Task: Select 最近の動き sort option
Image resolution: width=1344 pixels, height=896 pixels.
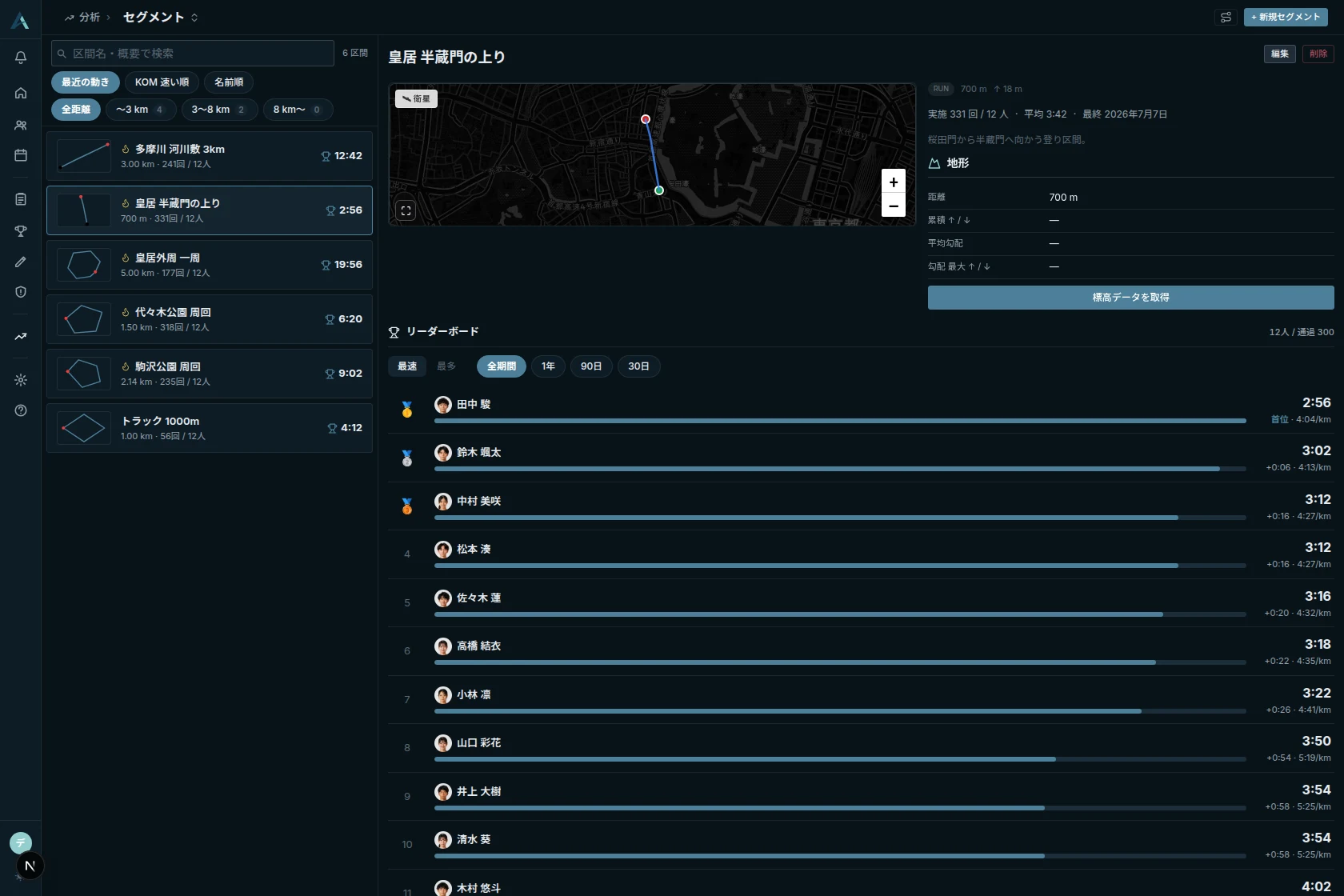Action: (x=86, y=82)
